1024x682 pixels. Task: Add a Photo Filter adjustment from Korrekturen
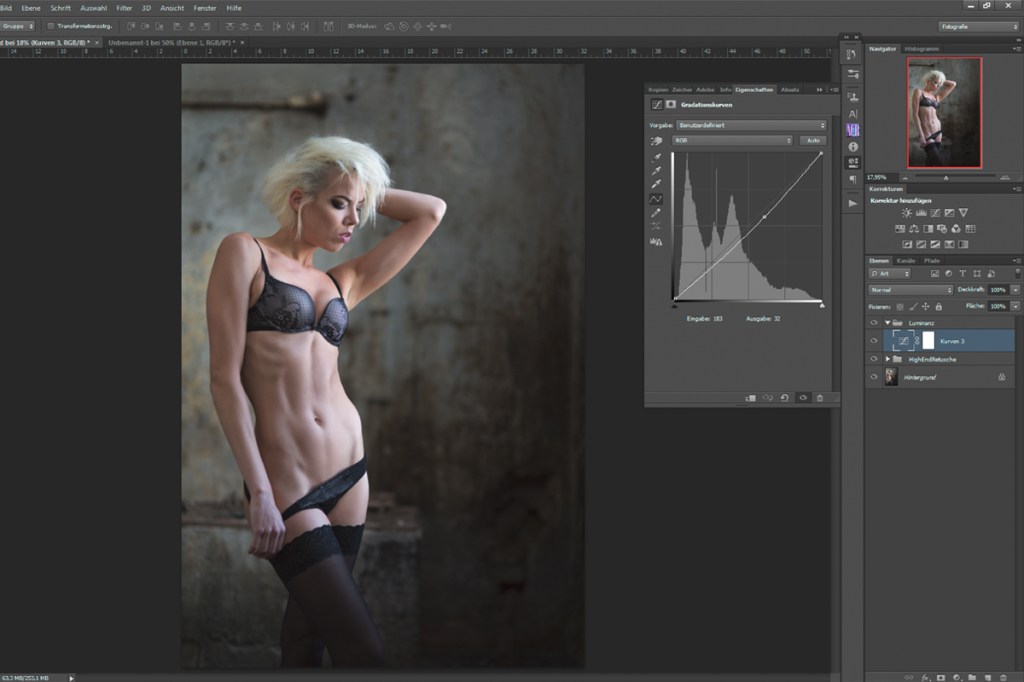tap(942, 229)
